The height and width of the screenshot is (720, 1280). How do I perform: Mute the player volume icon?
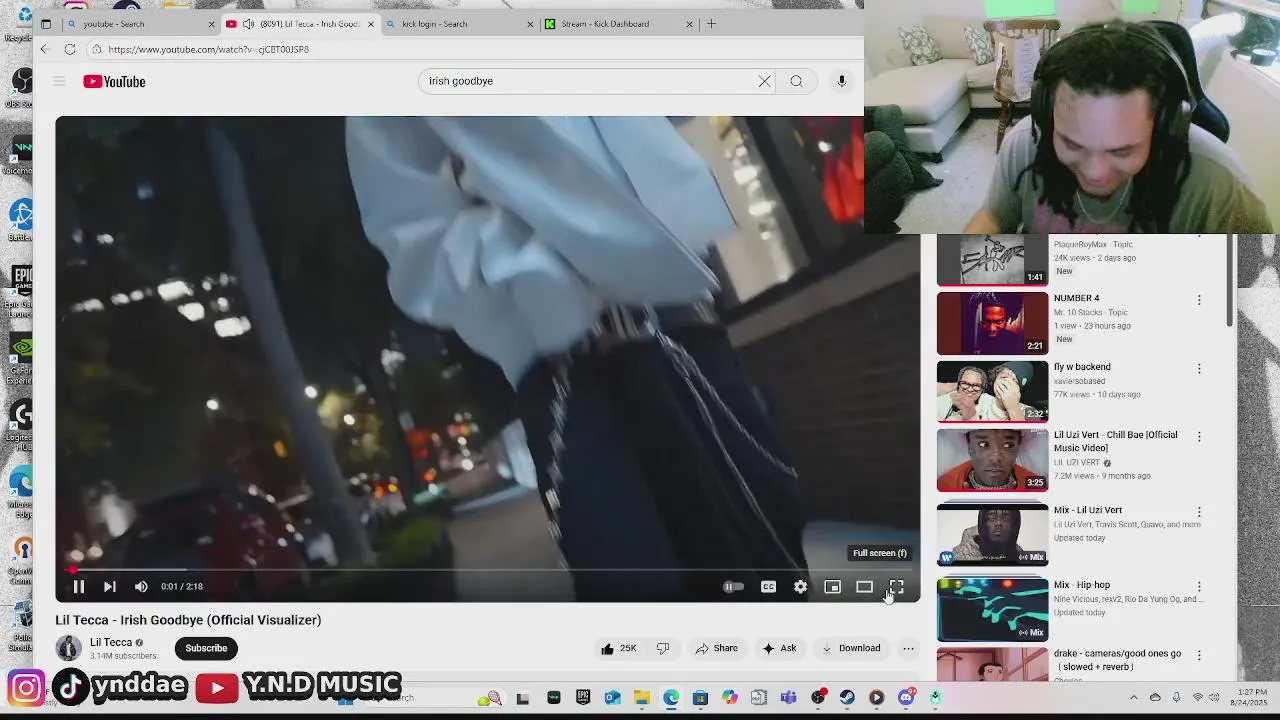point(141,587)
